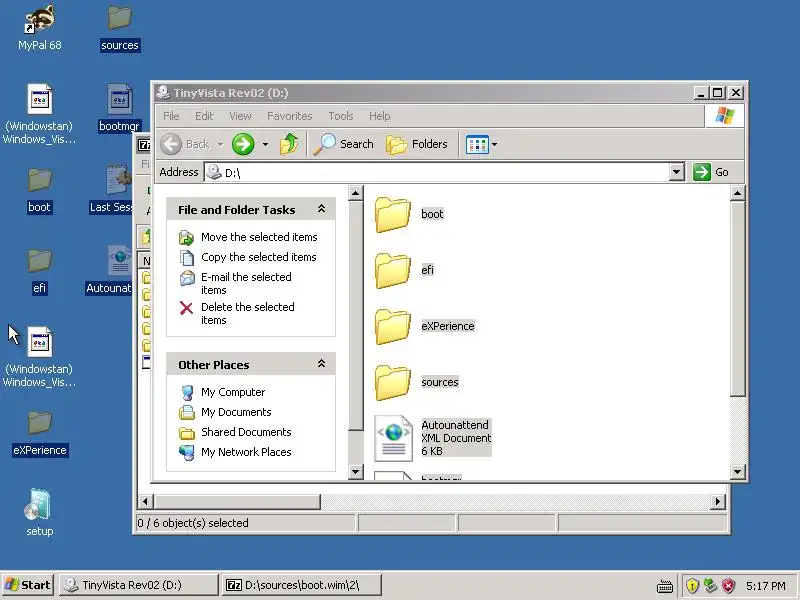Open the Edit menu
Image resolution: width=800 pixels, height=600 pixels.
click(204, 116)
